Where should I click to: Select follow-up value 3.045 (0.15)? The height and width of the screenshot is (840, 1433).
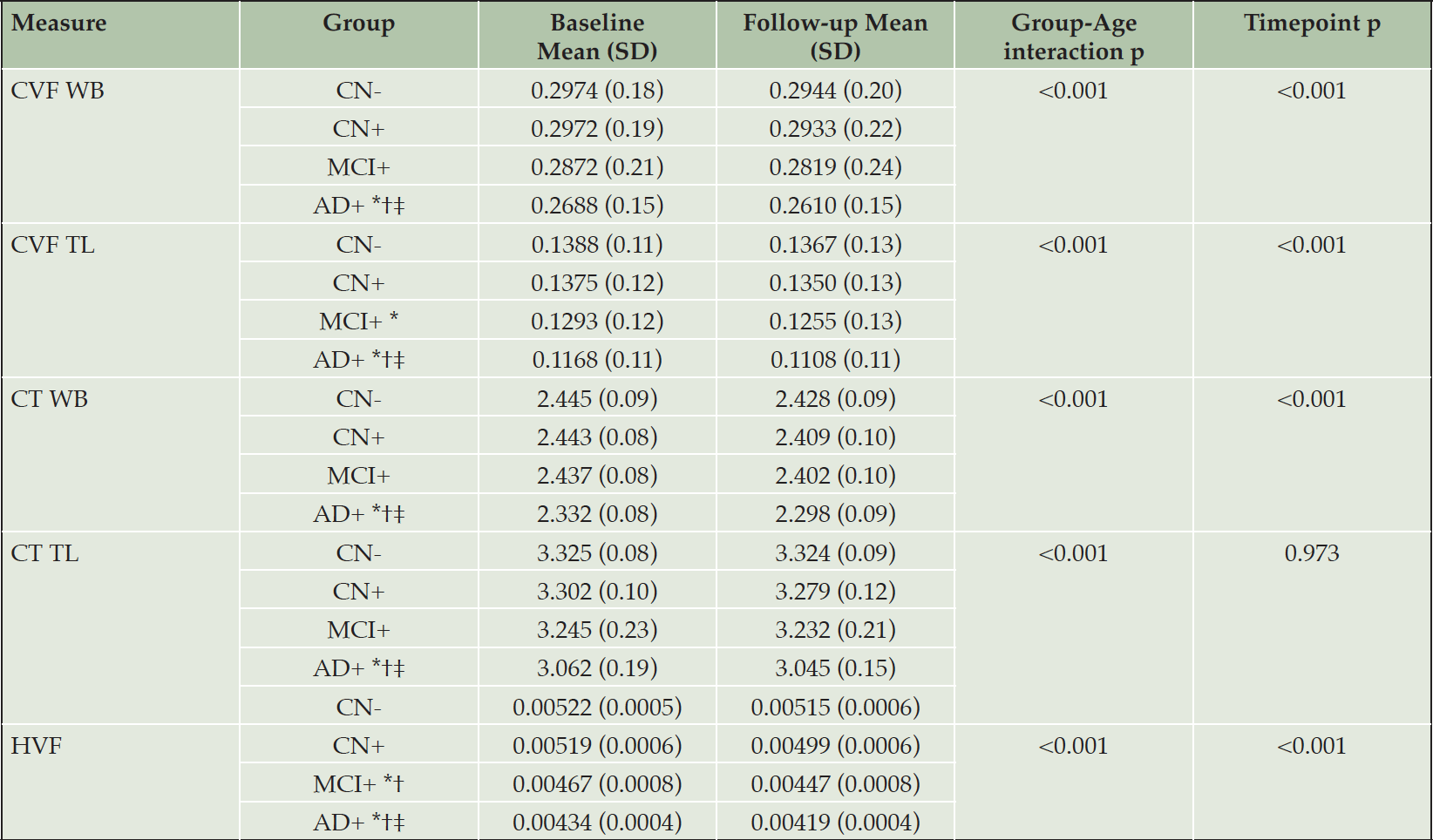pos(835,668)
